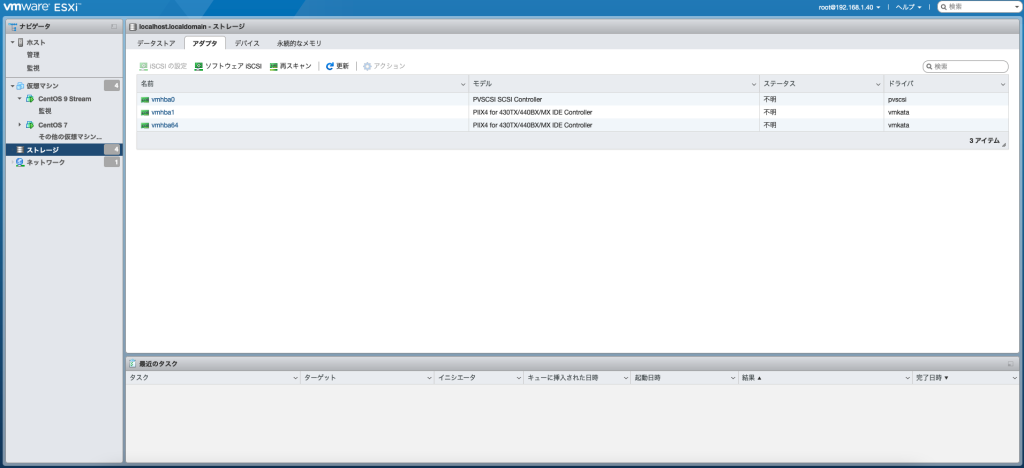The height and width of the screenshot is (468, 1024).
Task: Click the vmhba0 adapter icon
Action: point(145,100)
